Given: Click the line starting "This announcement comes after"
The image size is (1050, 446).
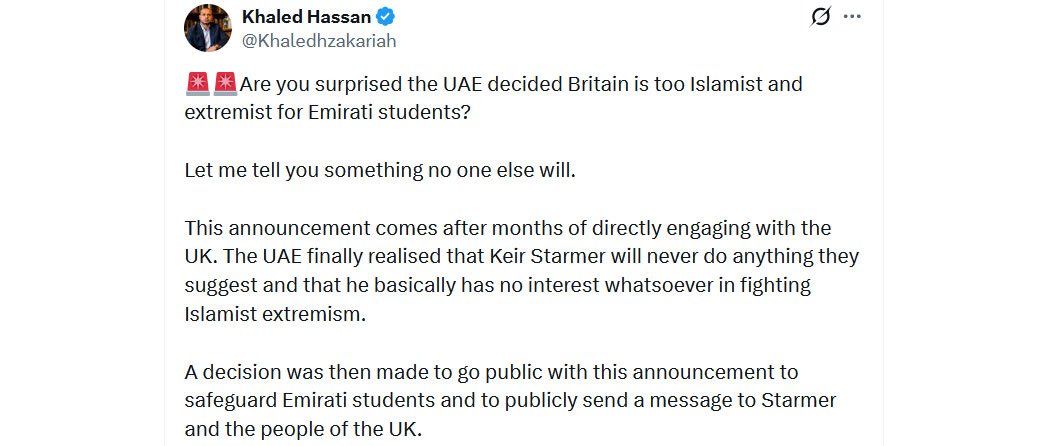Looking at the screenshot, I should click(x=508, y=228).
